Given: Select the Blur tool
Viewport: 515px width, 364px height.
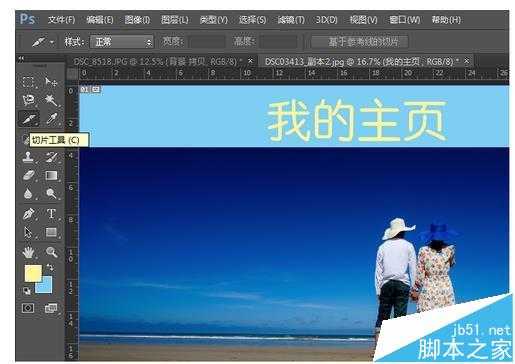Looking at the screenshot, I should coord(28,194).
